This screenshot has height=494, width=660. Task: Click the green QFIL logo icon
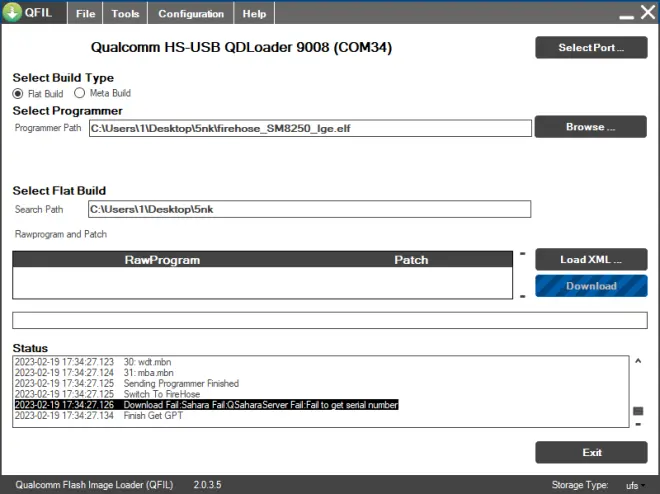13,14
